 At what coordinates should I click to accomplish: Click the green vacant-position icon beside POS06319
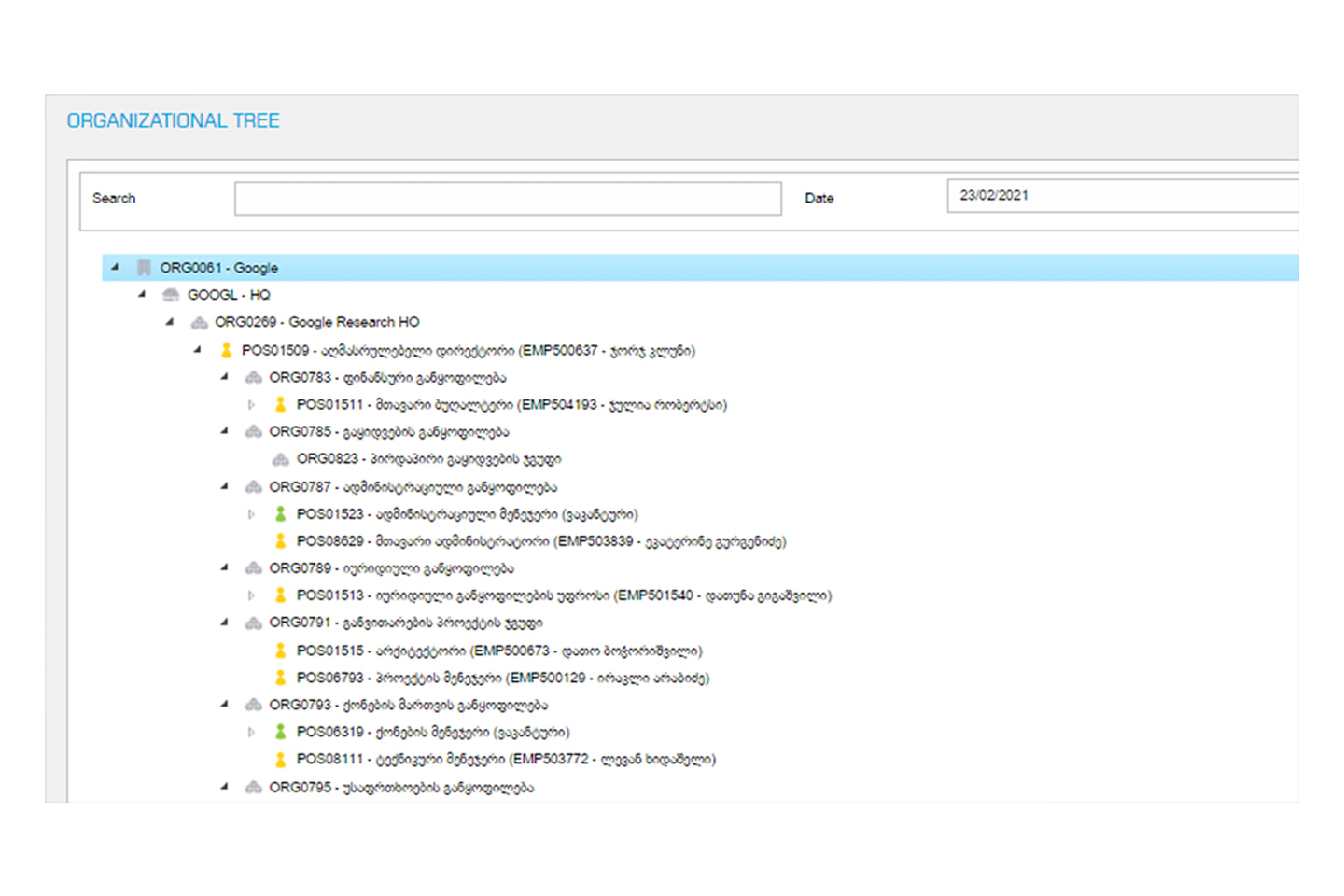coord(280,732)
